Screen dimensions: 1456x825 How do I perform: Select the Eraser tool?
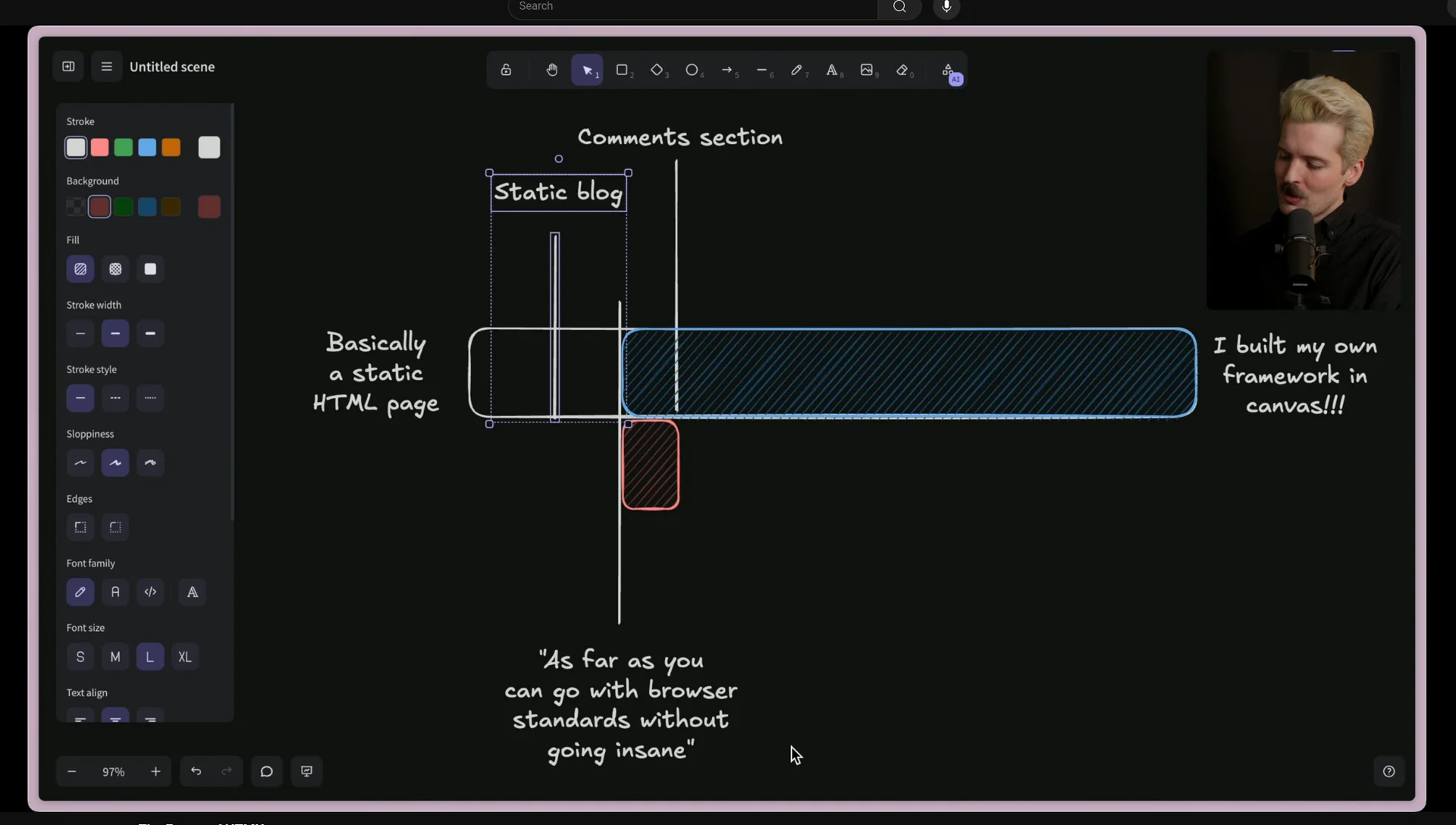[x=902, y=70]
